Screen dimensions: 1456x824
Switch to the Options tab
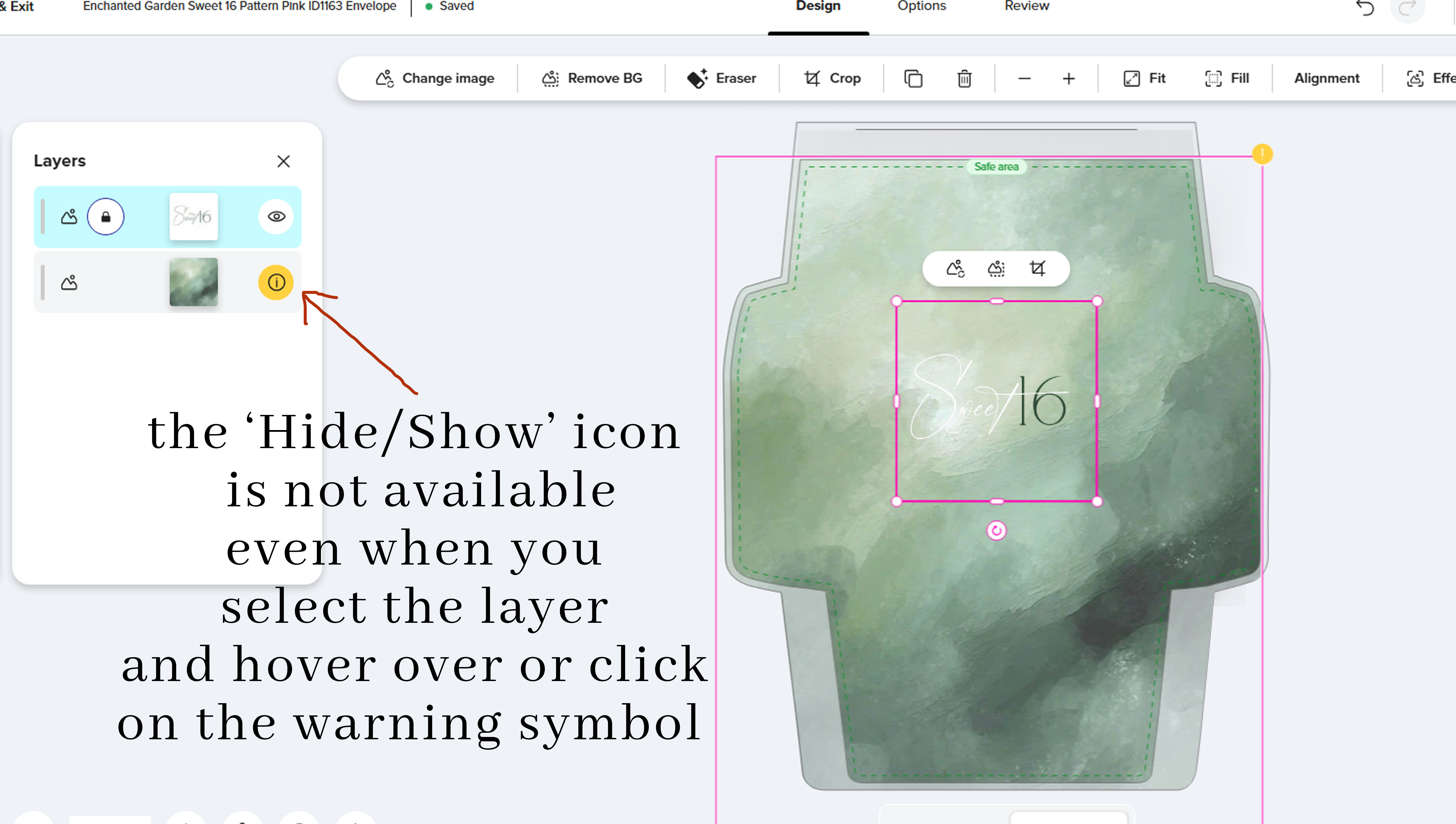(921, 7)
